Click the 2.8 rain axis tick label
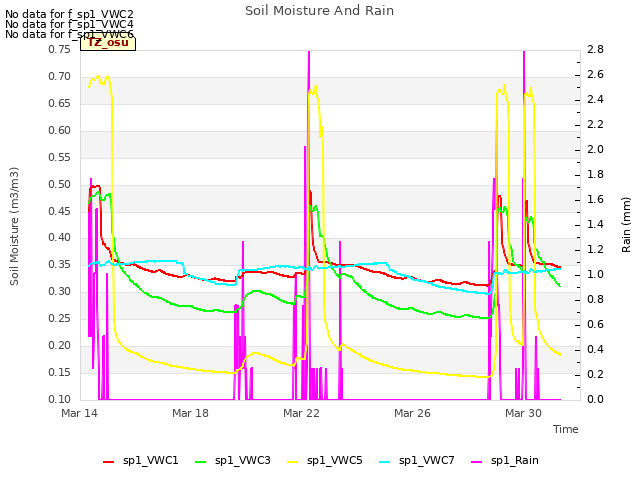This screenshot has width=640, height=480. click(x=596, y=49)
